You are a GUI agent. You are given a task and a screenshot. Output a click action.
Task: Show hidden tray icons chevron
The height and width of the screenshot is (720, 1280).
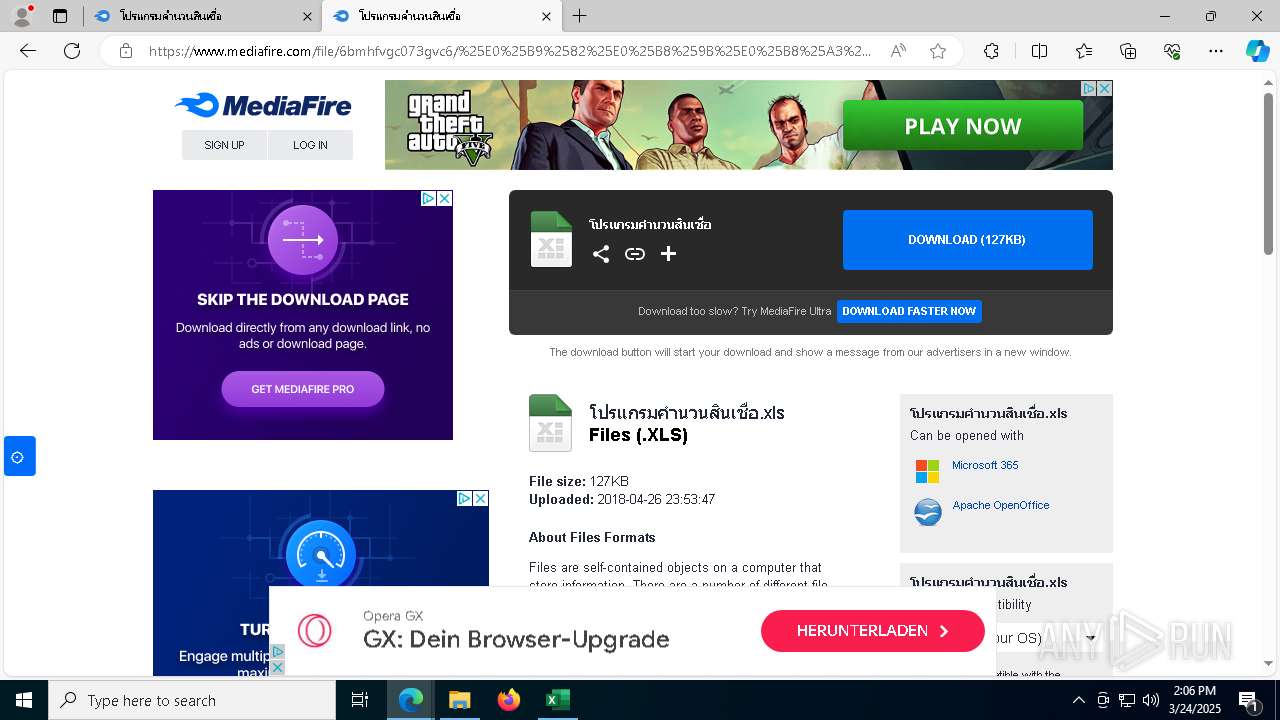[x=1078, y=700]
